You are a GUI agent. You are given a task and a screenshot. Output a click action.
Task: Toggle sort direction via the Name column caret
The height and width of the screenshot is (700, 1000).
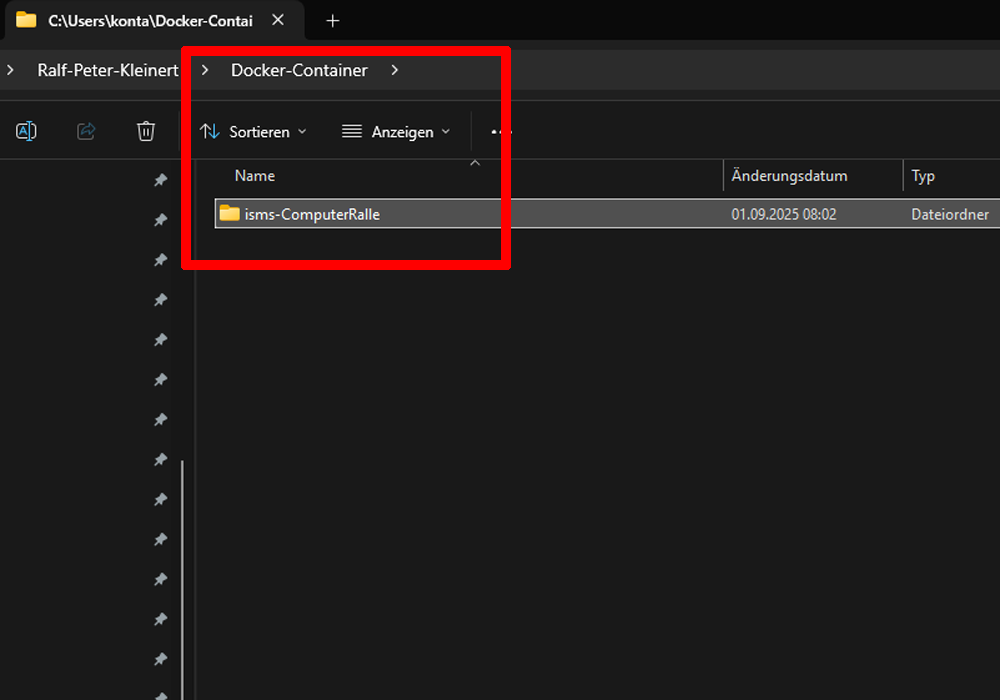click(x=475, y=163)
